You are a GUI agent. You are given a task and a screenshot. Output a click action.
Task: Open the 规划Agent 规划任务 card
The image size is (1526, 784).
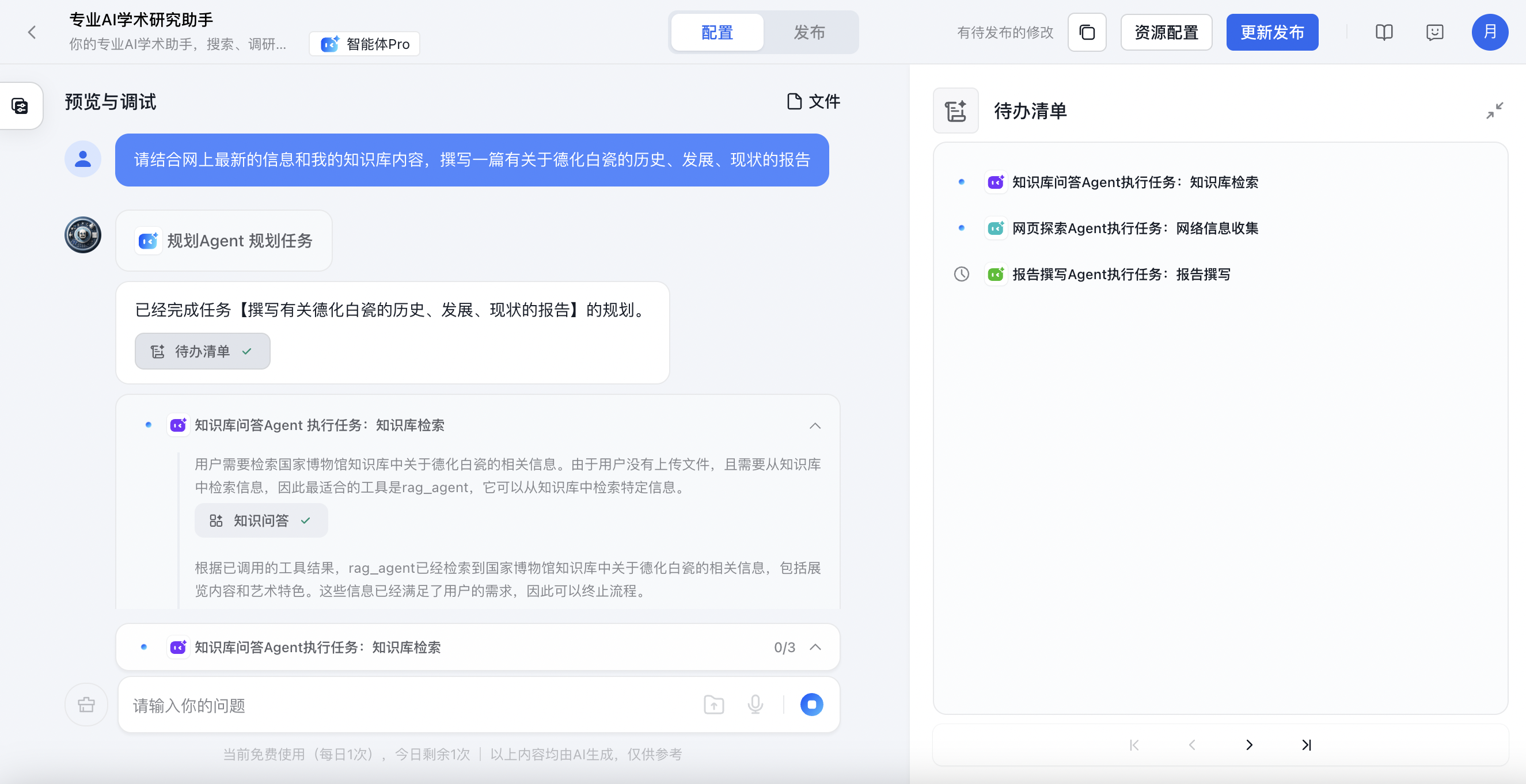pyautogui.click(x=224, y=241)
